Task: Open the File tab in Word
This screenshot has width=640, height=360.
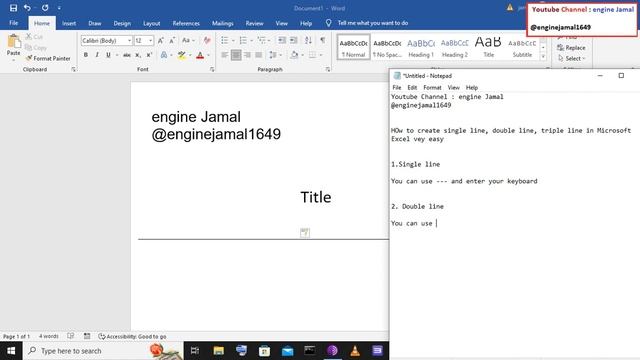Action: click(13, 23)
